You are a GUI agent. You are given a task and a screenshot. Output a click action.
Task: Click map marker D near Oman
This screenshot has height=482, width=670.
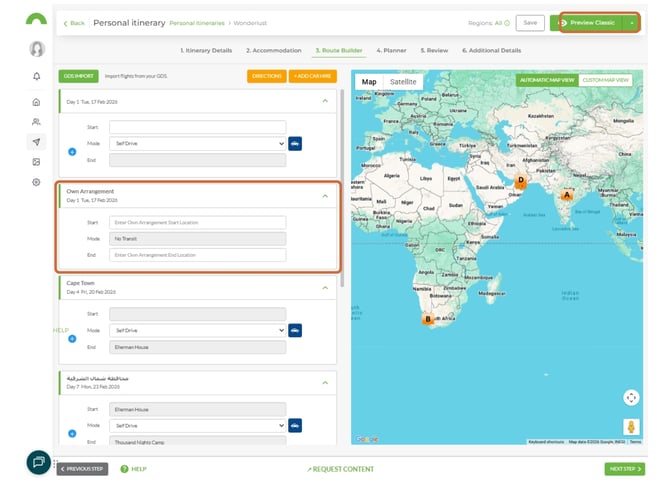click(x=520, y=180)
